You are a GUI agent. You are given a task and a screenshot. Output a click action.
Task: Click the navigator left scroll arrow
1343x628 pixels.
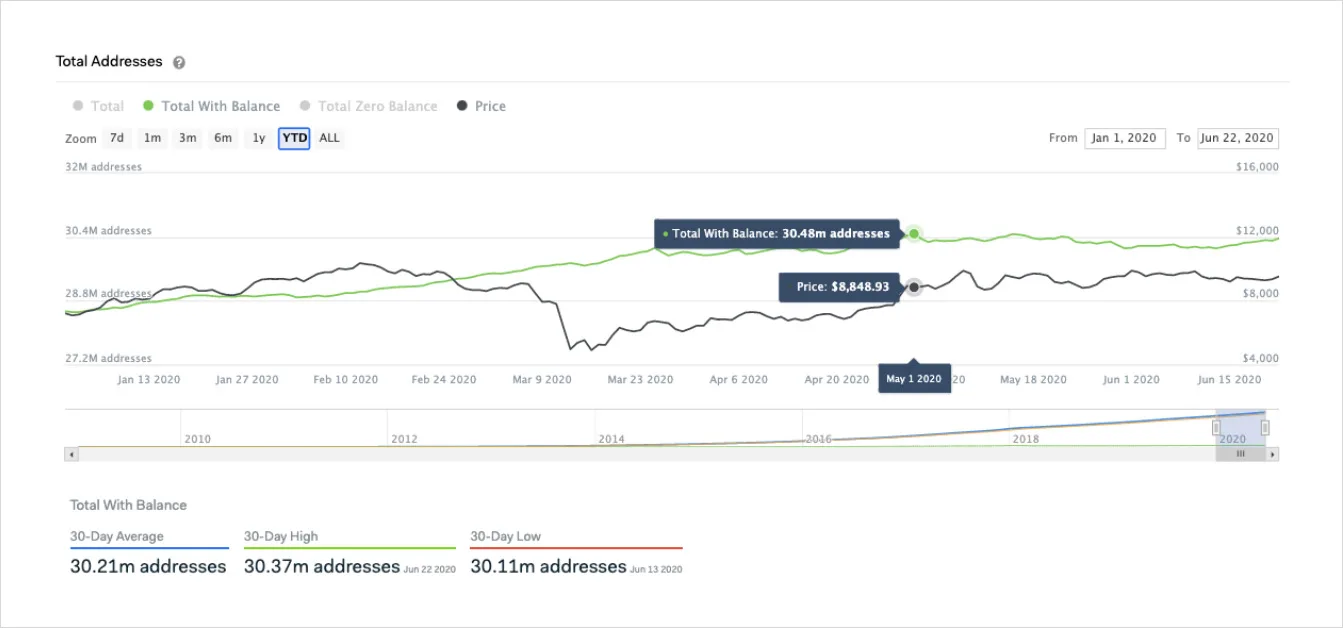point(71,454)
